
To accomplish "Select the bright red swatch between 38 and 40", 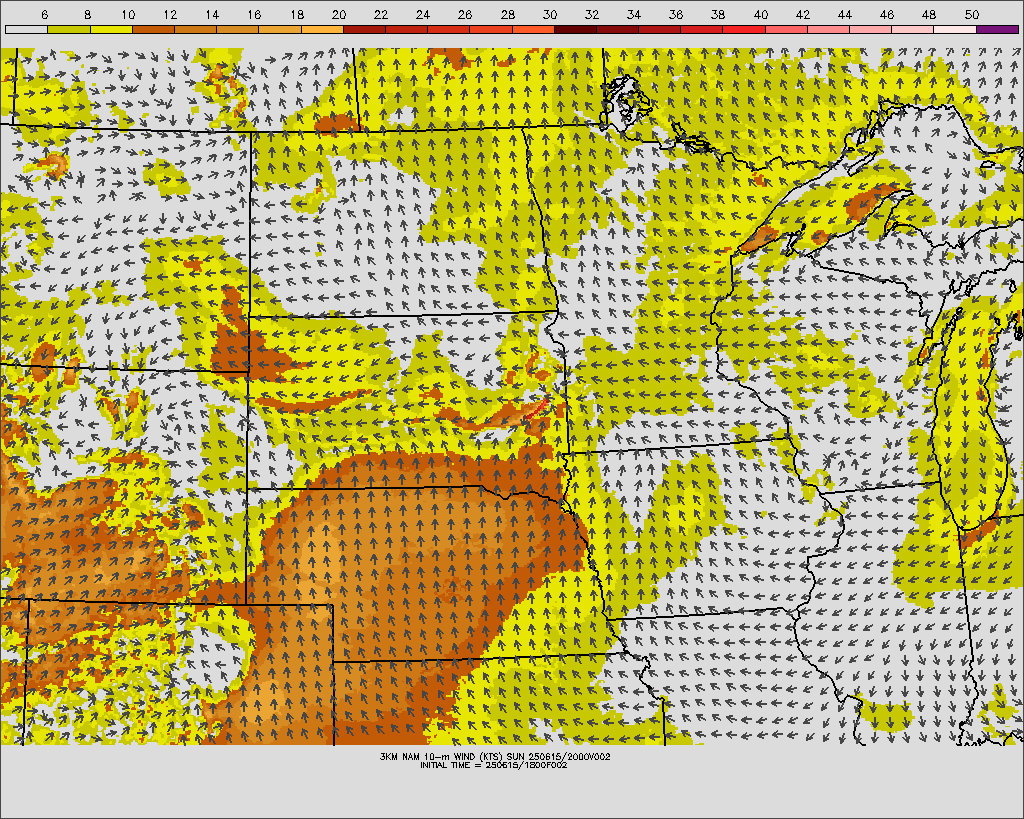I will point(744,29).
